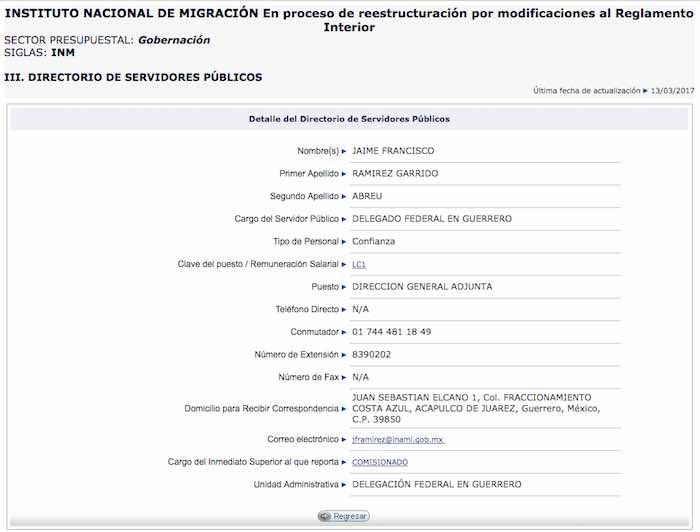Open the COMISIONADO superior link
700x532 pixels.
coord(380,462)
